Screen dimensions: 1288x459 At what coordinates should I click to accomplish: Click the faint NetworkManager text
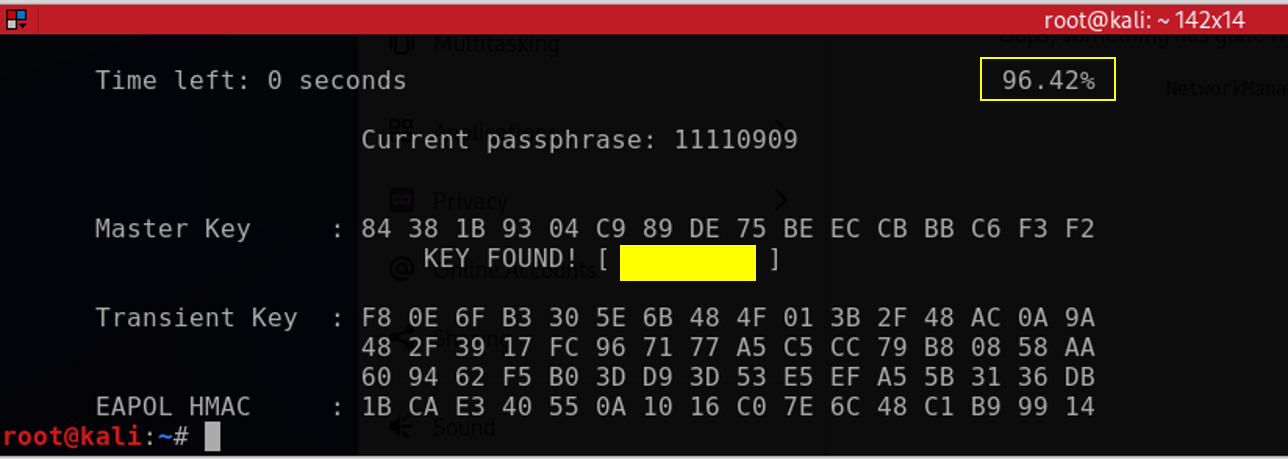tap(1225, 90)
